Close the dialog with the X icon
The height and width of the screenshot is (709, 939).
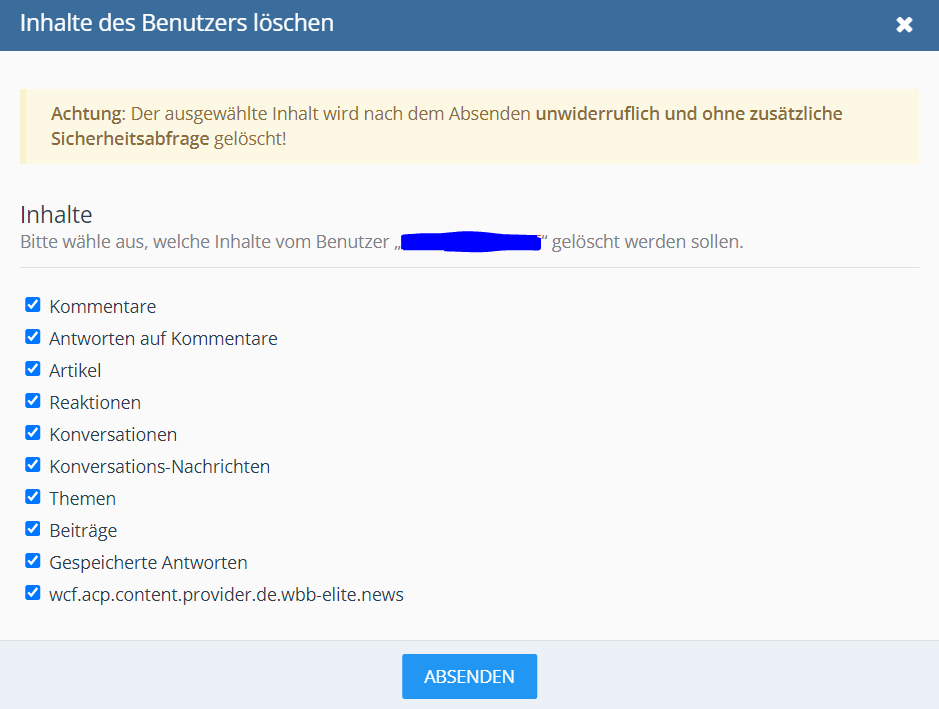[x=904, y=25]
